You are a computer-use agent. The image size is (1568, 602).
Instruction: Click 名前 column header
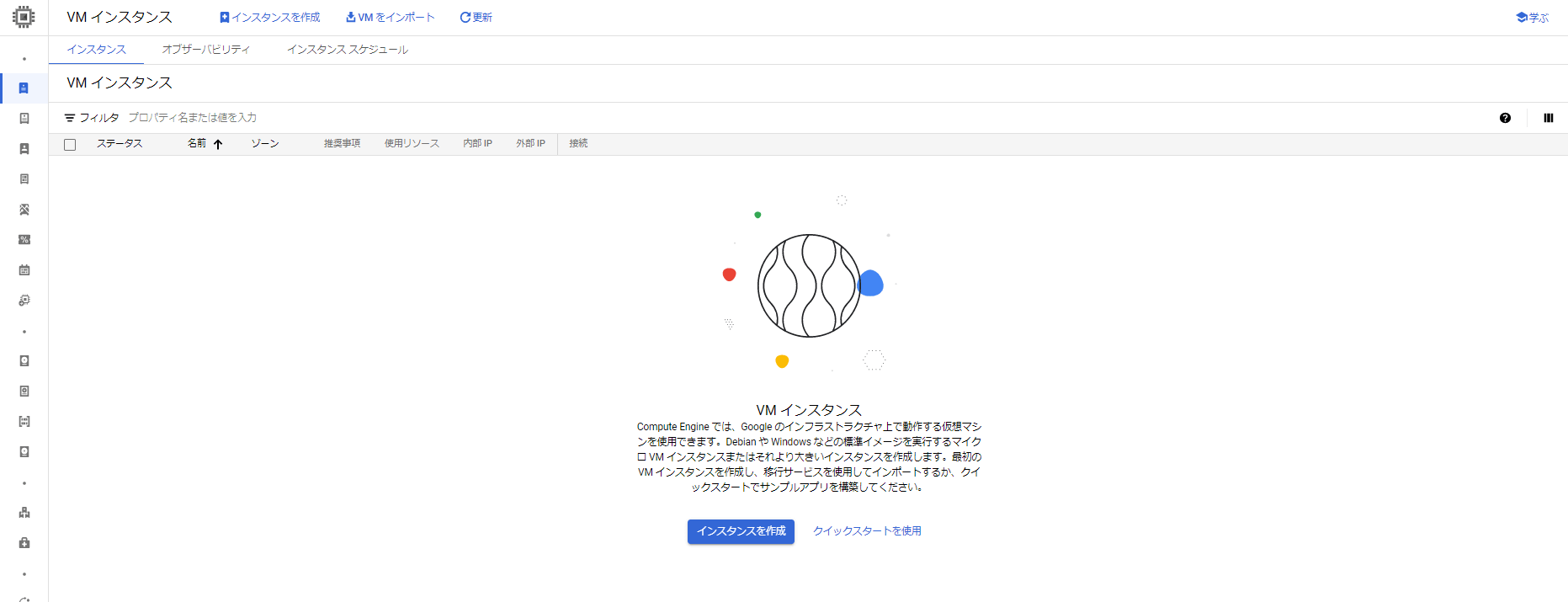tap(197, 144)
